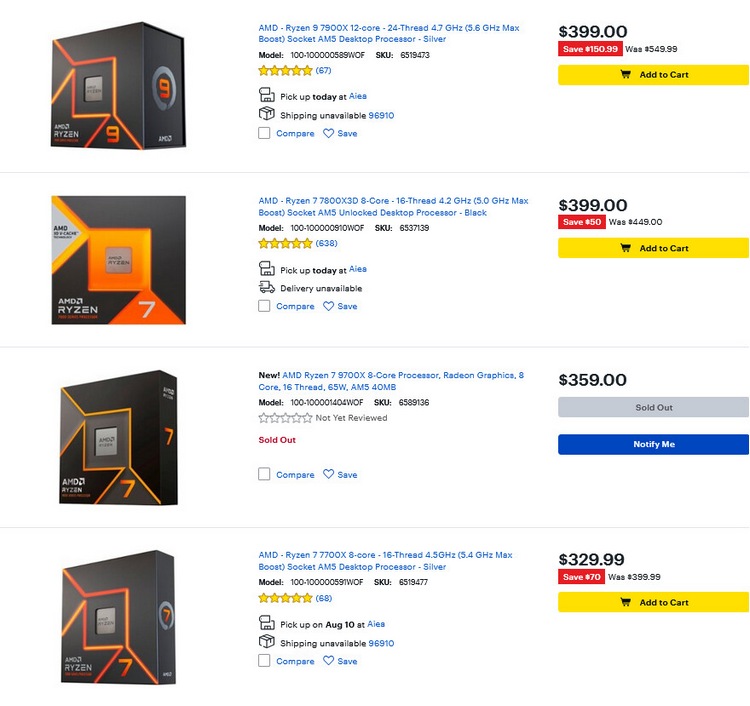Viewport: 750px width, 706px height.
Task: Add the Ryzen 9 7900X to cart
Action: point(653,75)
